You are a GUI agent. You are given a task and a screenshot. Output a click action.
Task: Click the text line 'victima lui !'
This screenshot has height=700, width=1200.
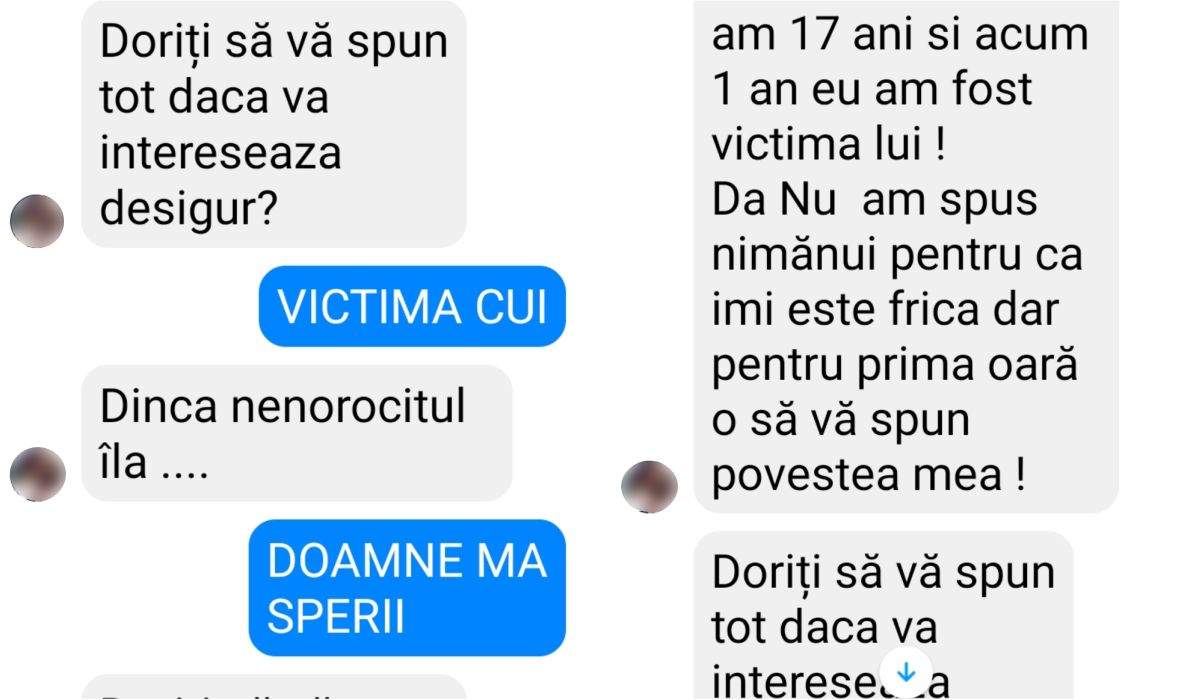click(x=828, y=146)
